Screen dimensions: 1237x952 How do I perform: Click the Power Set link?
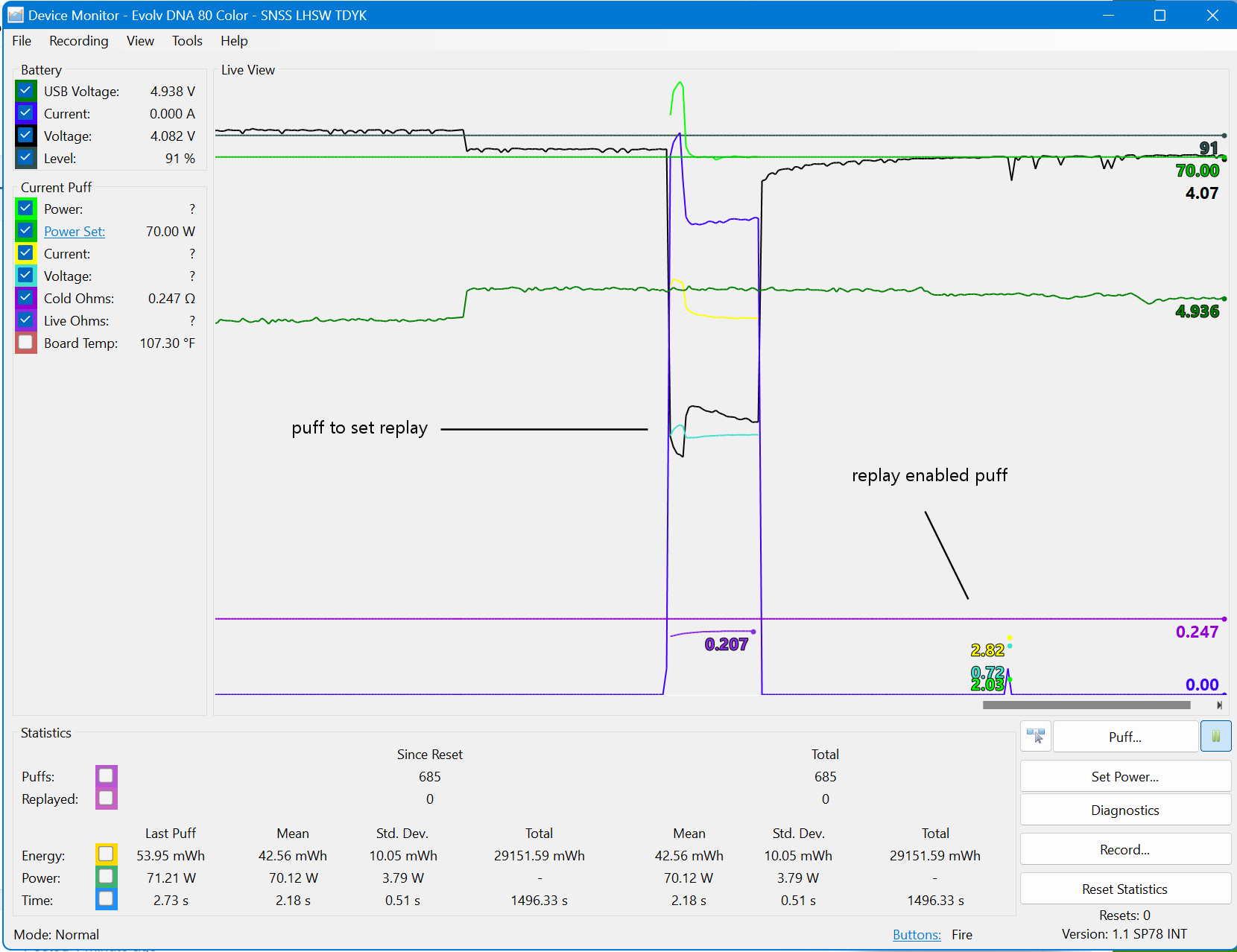75,232
